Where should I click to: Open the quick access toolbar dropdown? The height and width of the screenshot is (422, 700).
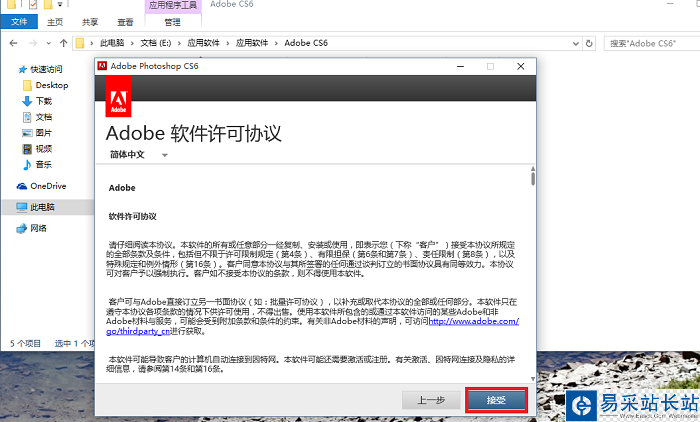pyautogui.click(x=60, y=5)
